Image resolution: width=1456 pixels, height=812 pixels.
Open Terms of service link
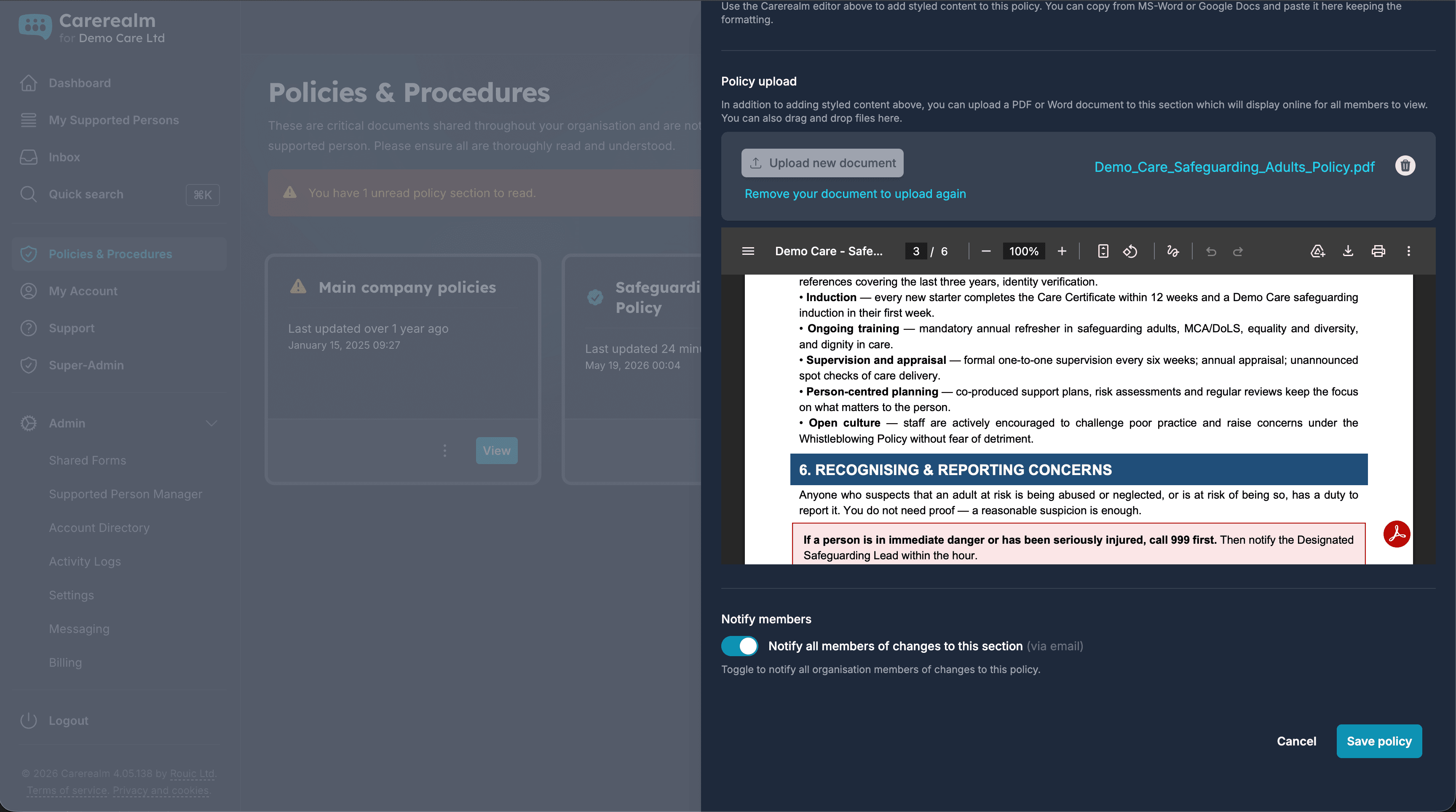67,790
